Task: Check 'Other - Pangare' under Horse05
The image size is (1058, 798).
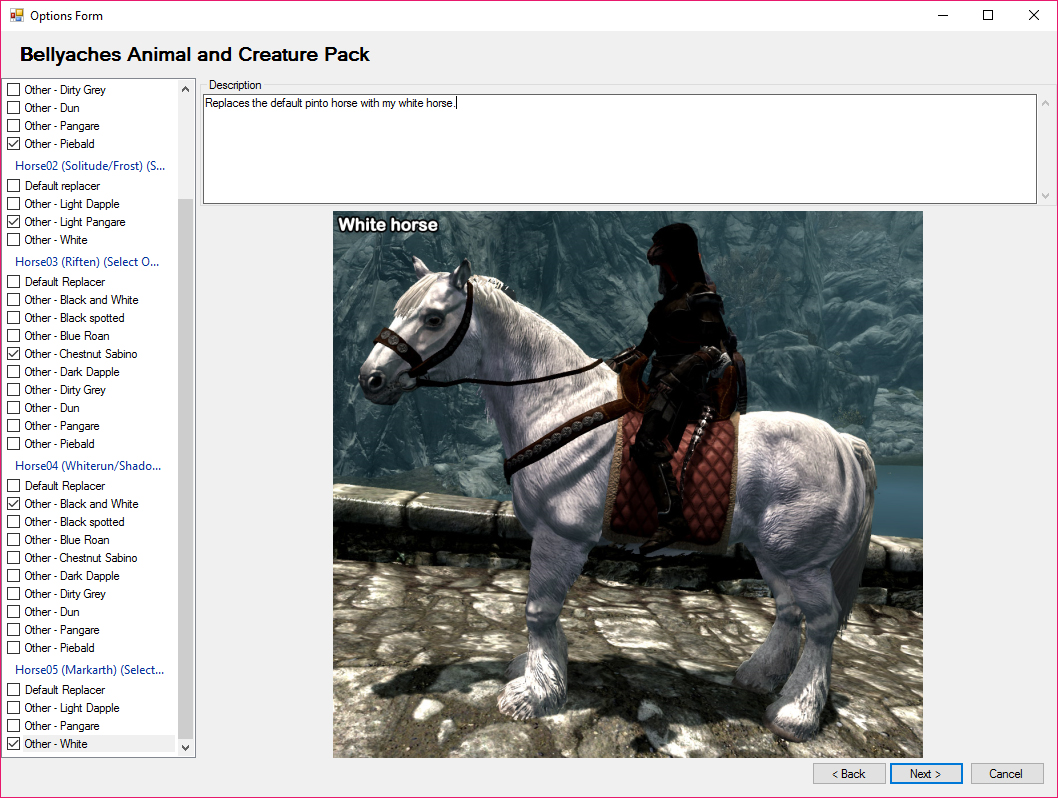Action: [13, 726]
